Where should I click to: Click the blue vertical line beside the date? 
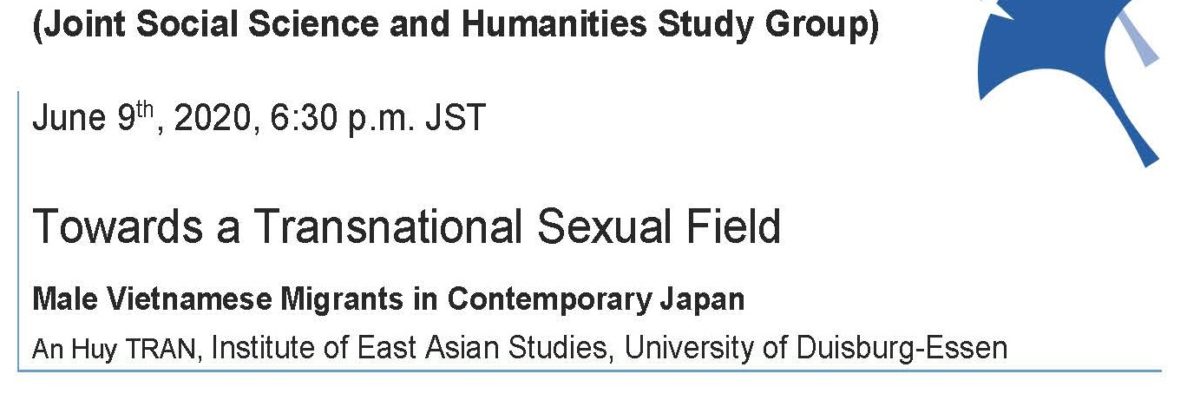(x=18, y=231)
